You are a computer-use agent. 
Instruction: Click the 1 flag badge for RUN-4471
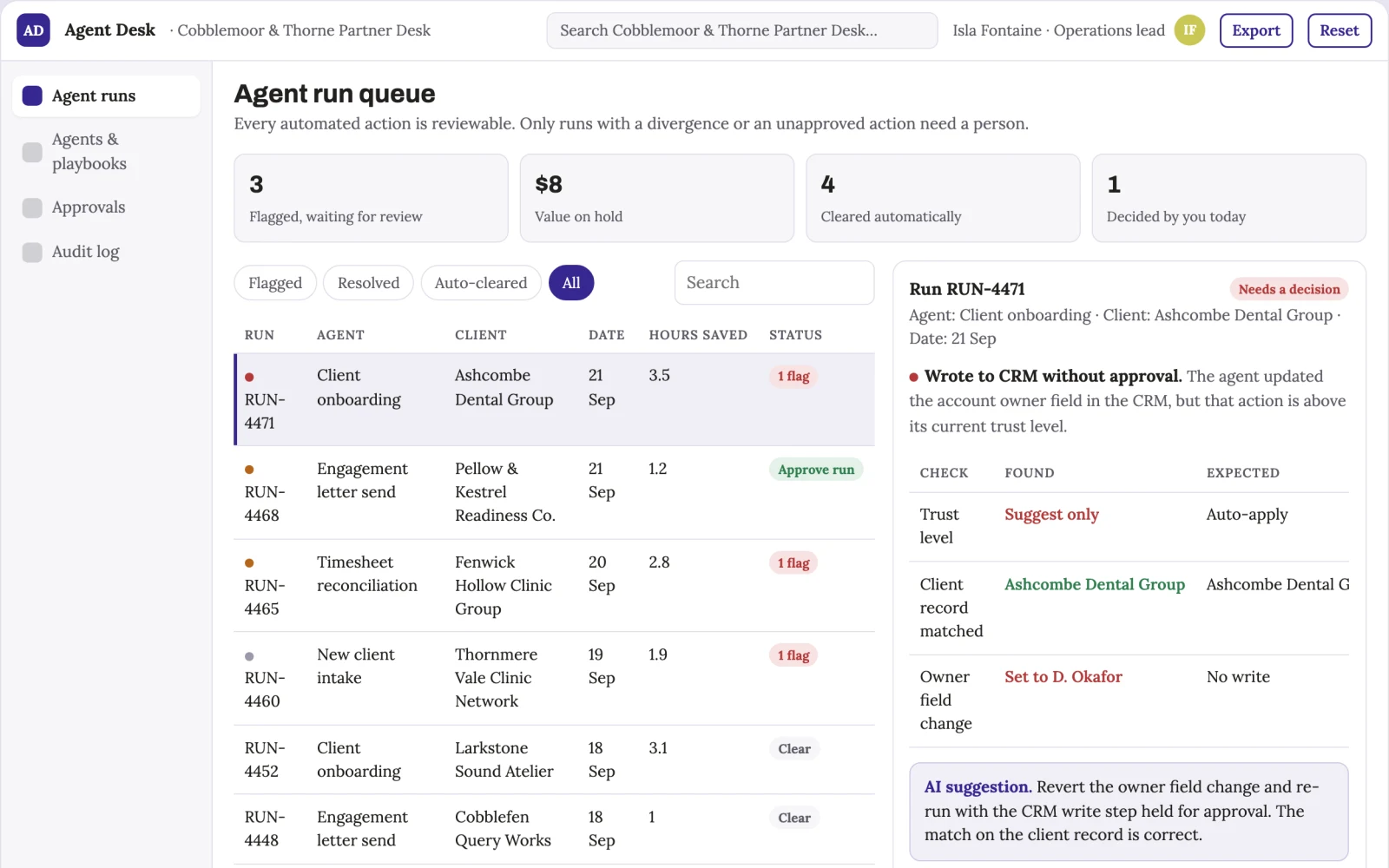pos(793,377)
